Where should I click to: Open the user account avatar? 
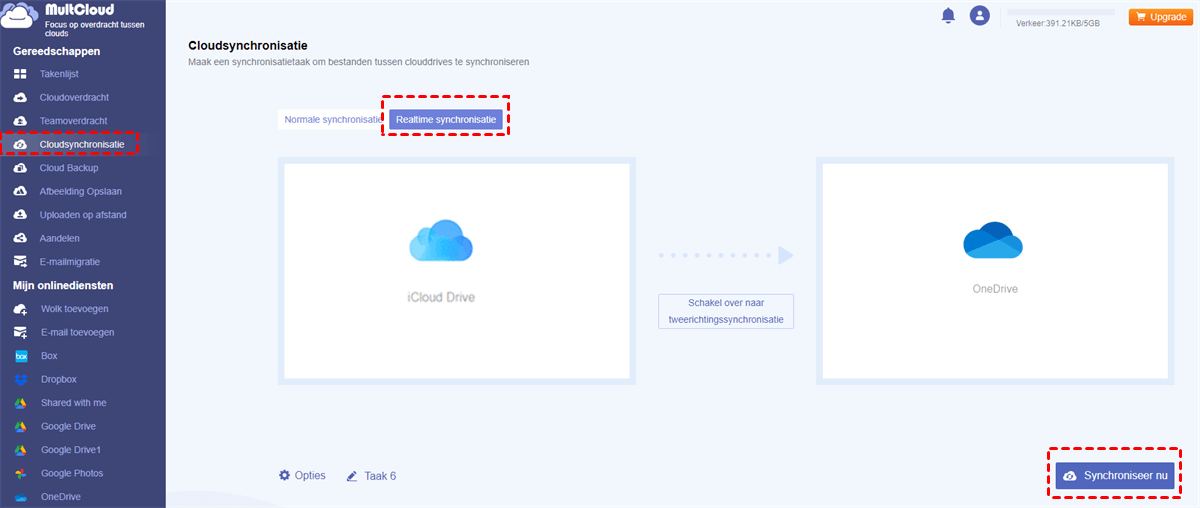980,15
